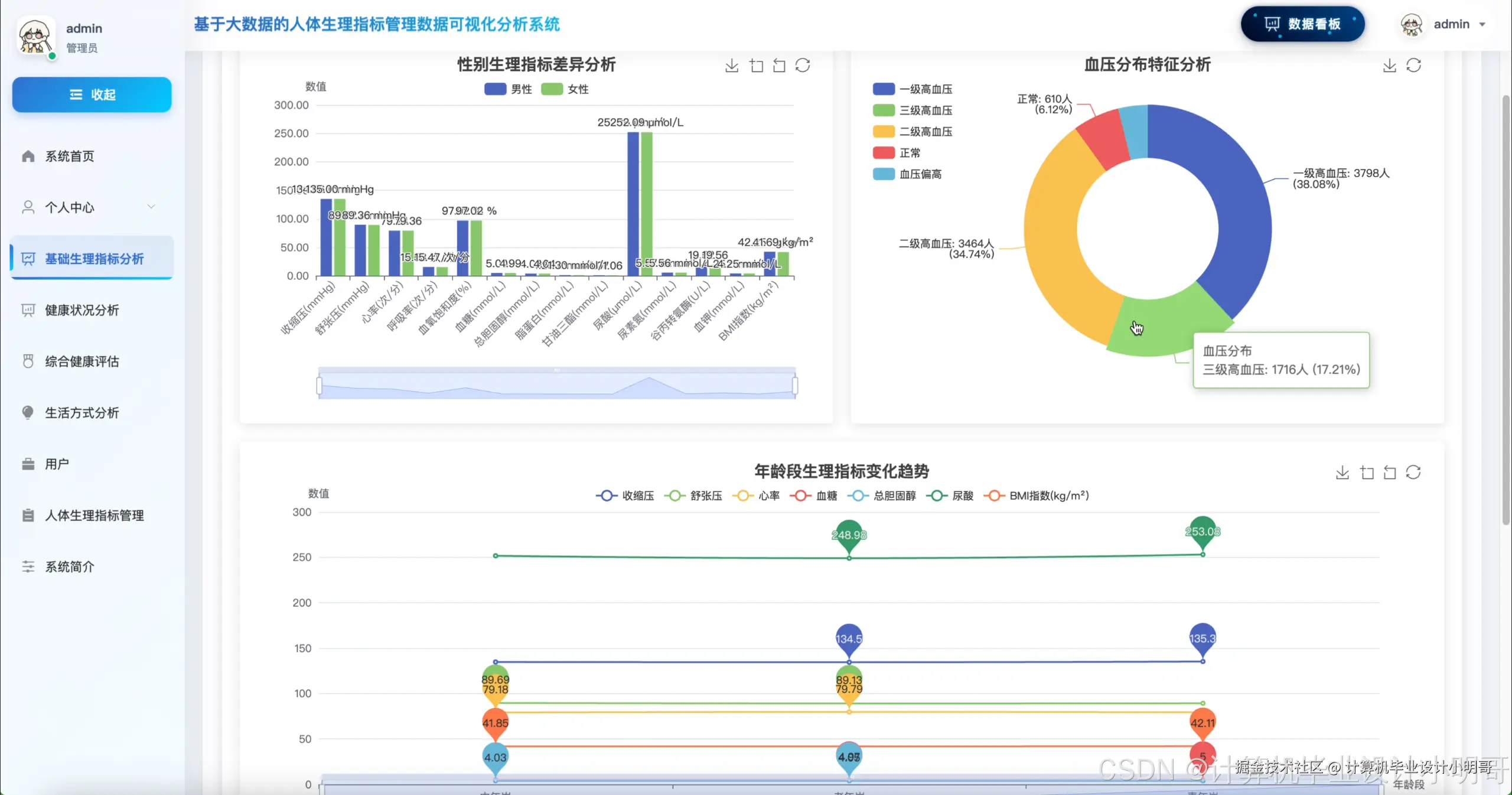Restore the age group trend chart
Screen dimensions: 1512x795
pos(1413,473)
